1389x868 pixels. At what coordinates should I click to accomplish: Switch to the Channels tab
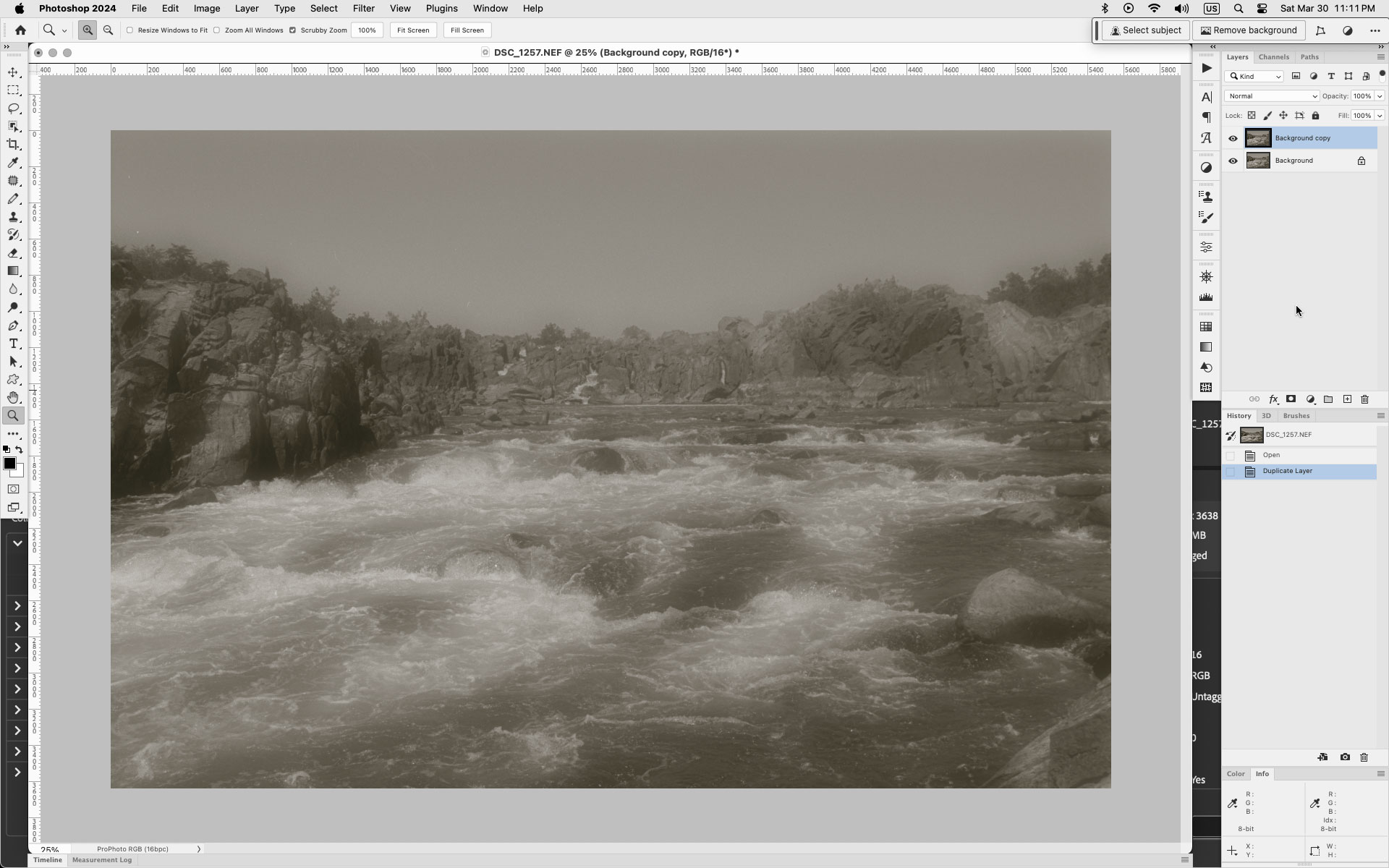click(x=1273, y=56)
